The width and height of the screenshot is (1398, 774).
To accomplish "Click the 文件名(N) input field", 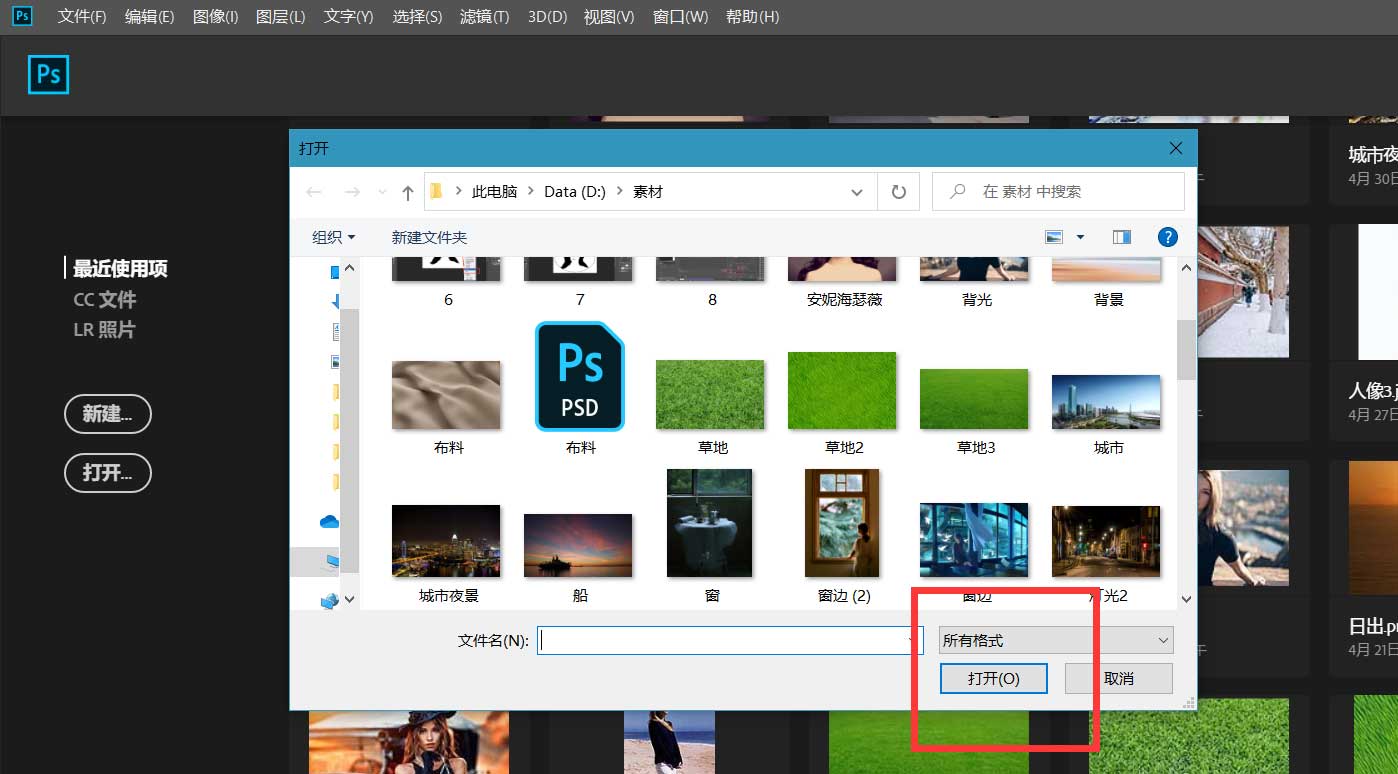I will pyautogui.click(x=730, y=641).
